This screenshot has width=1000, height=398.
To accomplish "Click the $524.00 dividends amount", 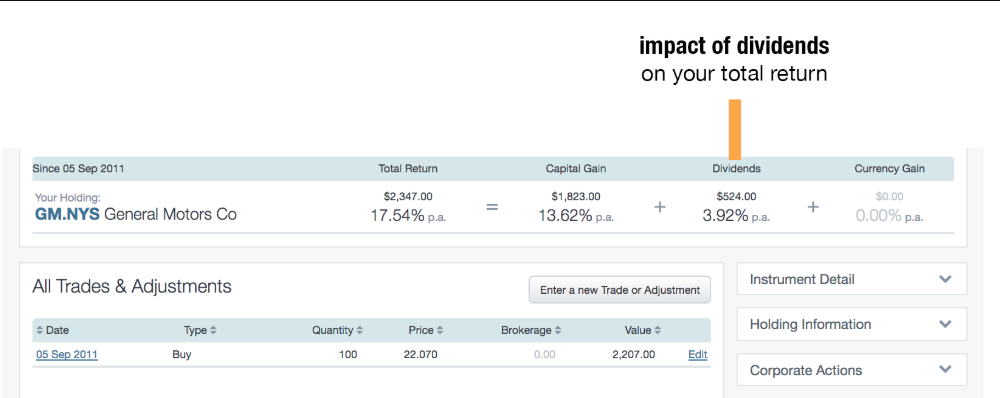I will click(736, 196).
